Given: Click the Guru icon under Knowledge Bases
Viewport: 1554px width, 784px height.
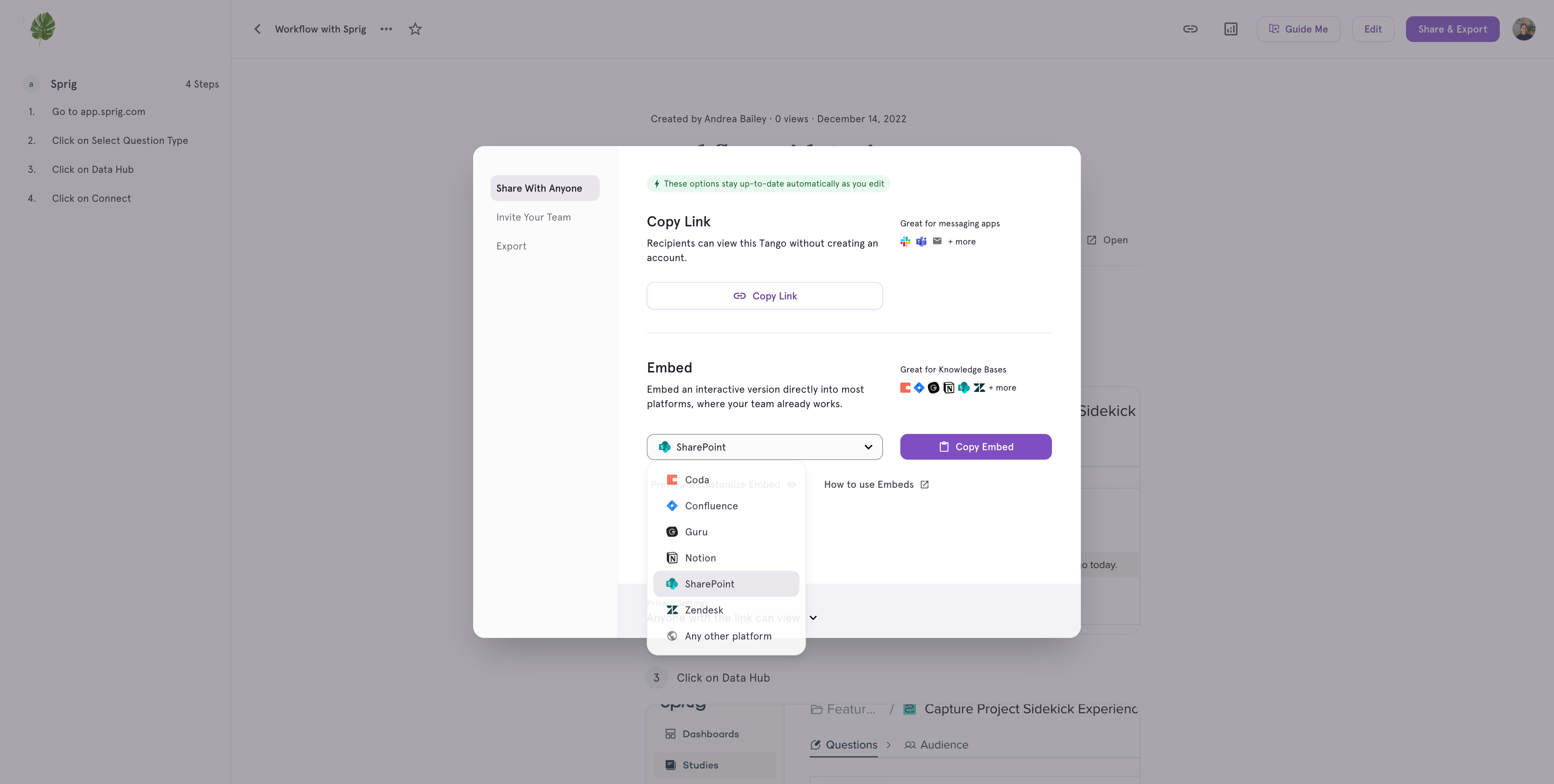Looking at the screenshot, I should click(x=933, y=388).
